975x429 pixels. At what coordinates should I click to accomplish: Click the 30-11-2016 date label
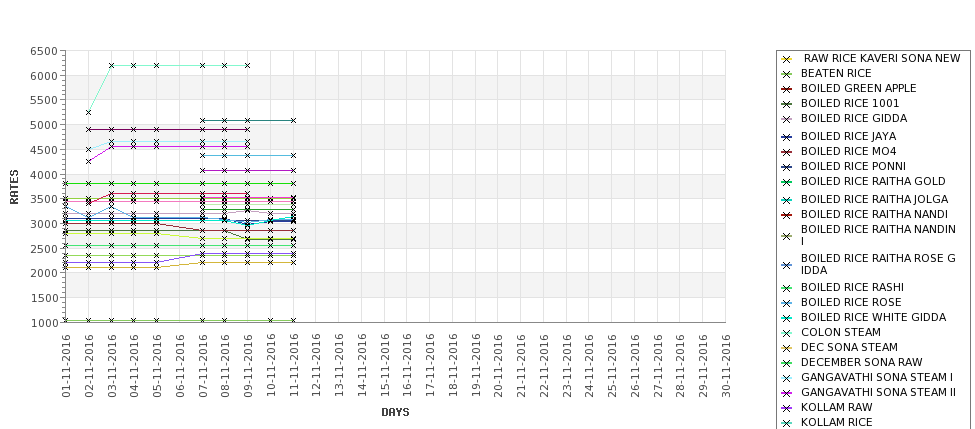tap(726, 366)
